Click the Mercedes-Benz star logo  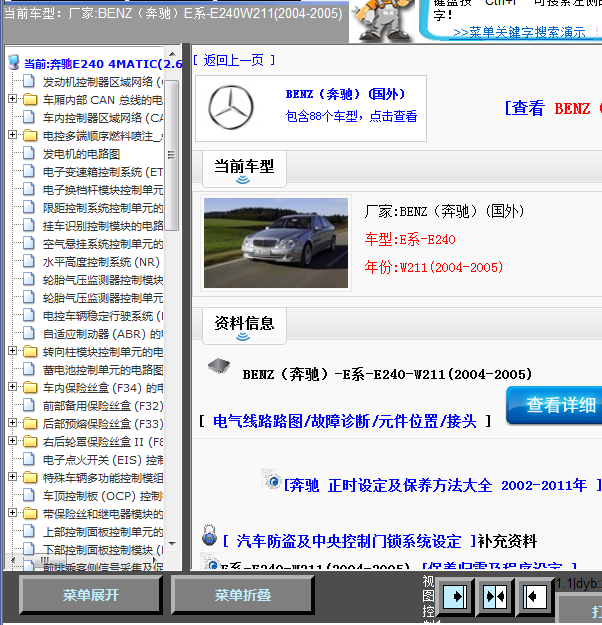click(231, 108)
